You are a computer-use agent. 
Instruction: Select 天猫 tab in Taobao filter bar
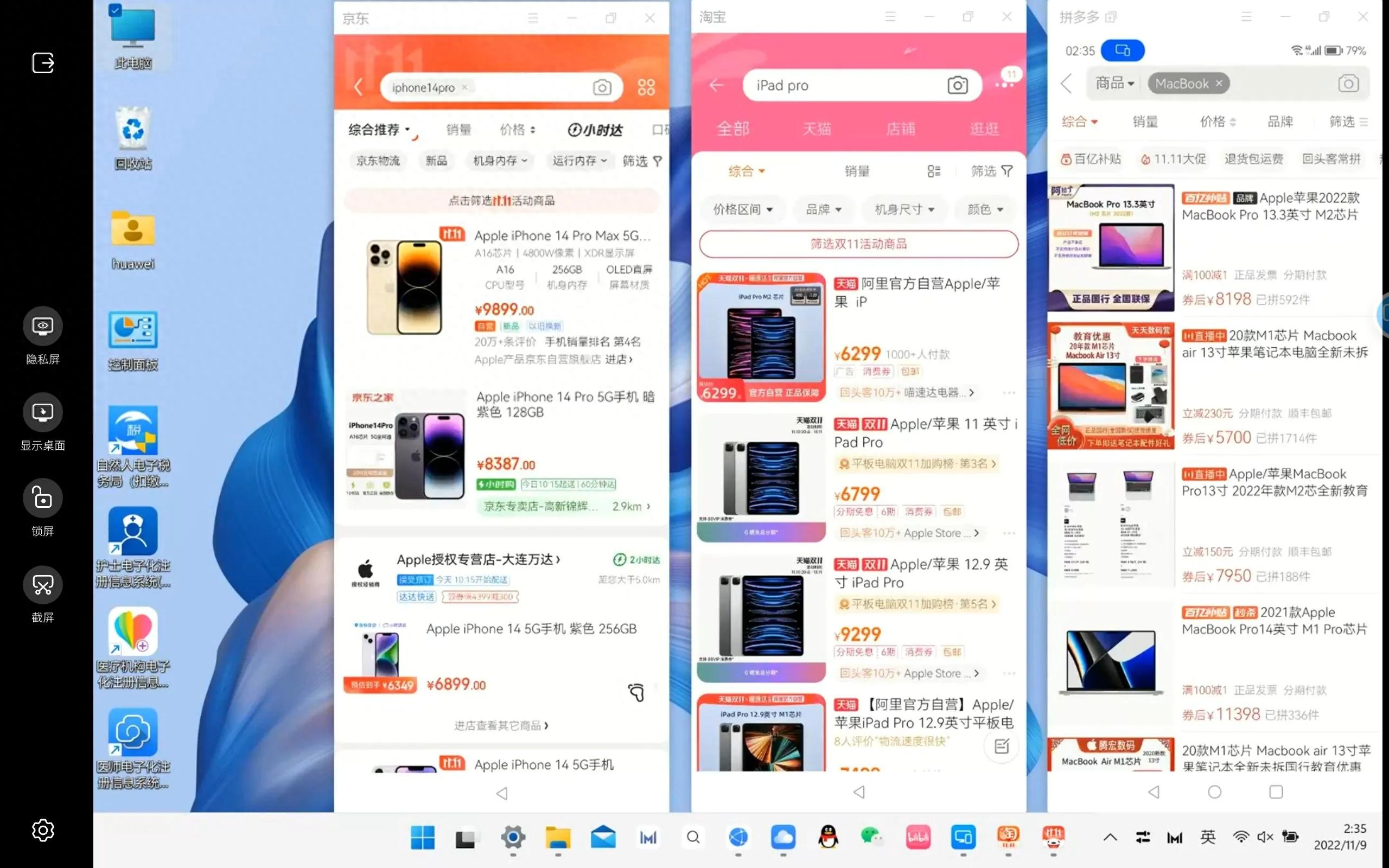click(x=815, y=127)
